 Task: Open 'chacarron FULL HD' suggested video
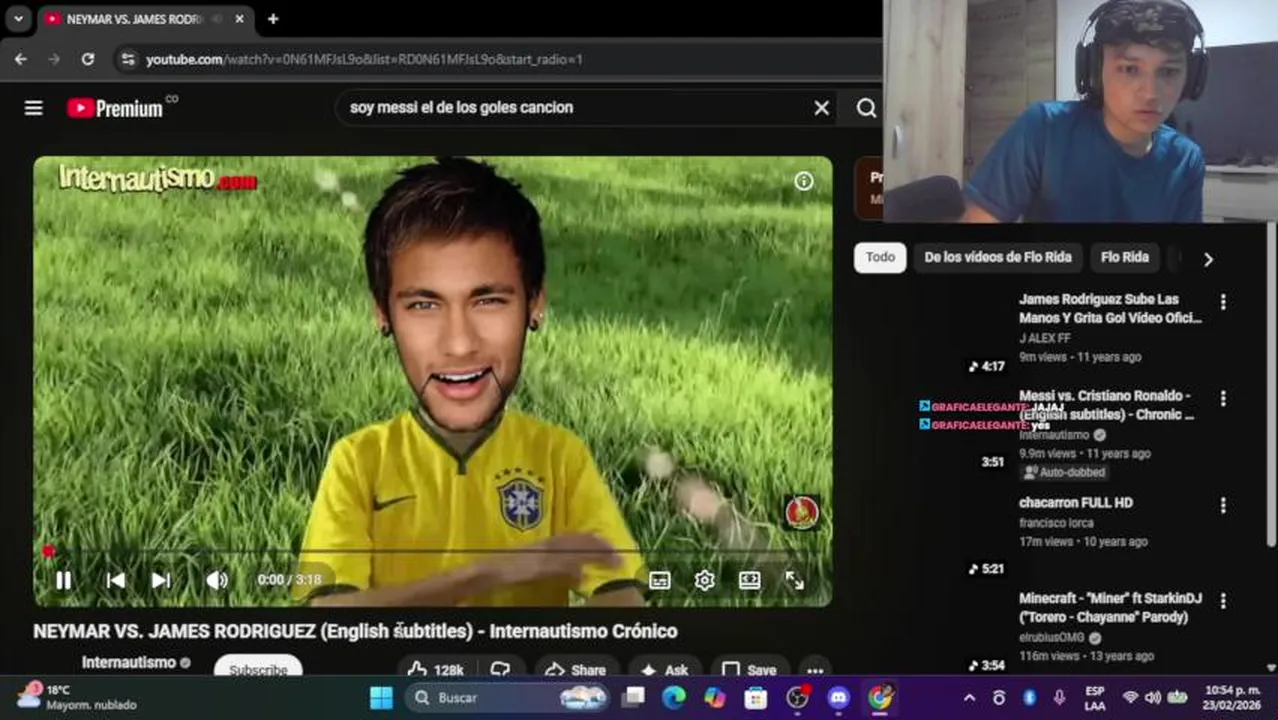[1076, 503]
